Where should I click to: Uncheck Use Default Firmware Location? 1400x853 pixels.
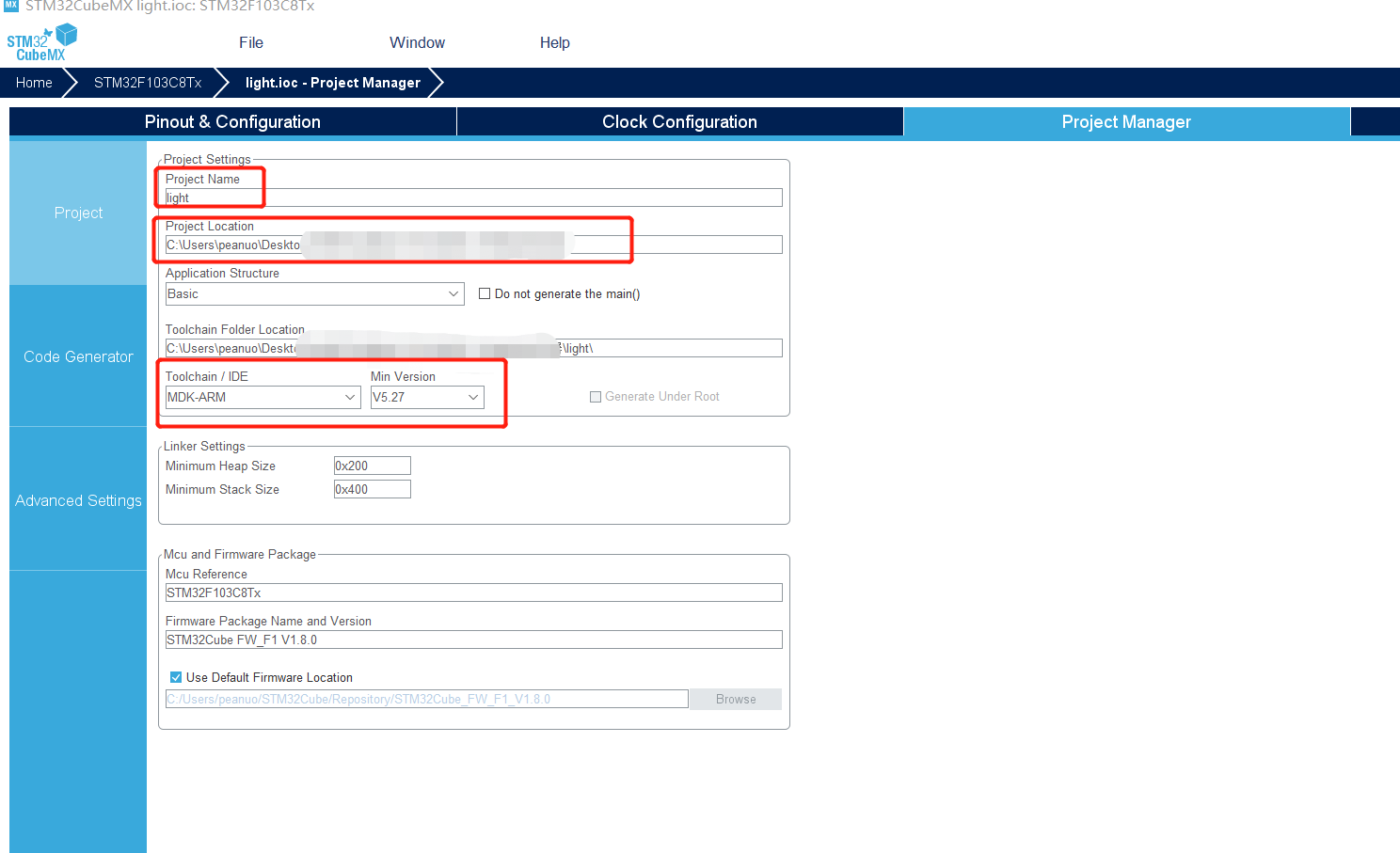176,677
